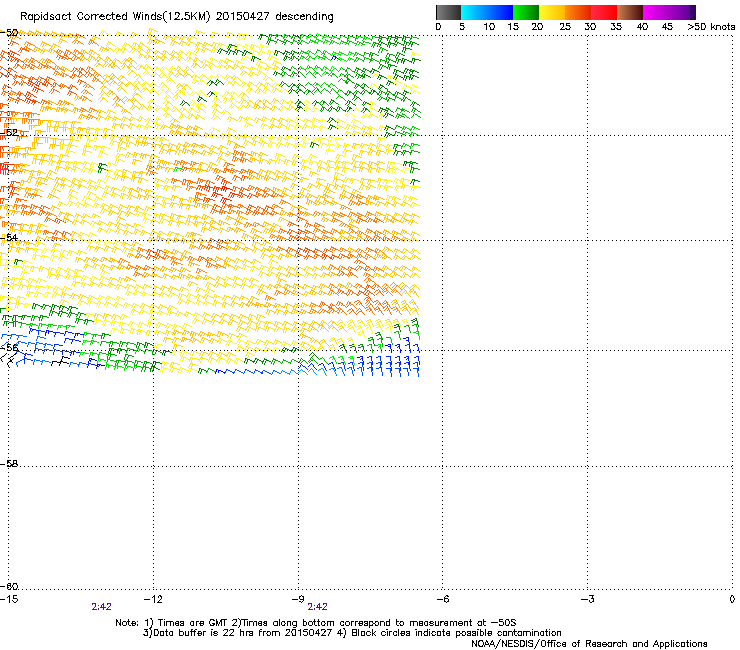Click the purple '2:42' time near -9

point(317,607)
